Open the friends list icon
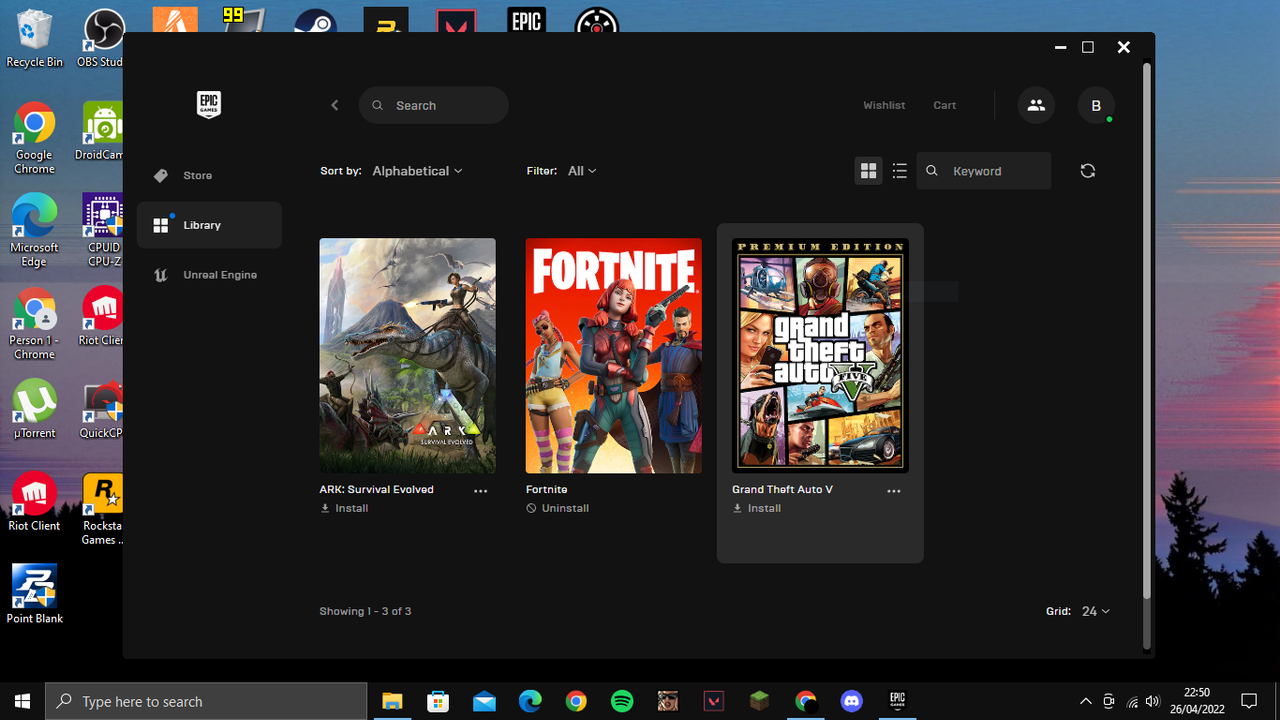Viewport: 1280px width, 720px height. (1036, 105)
